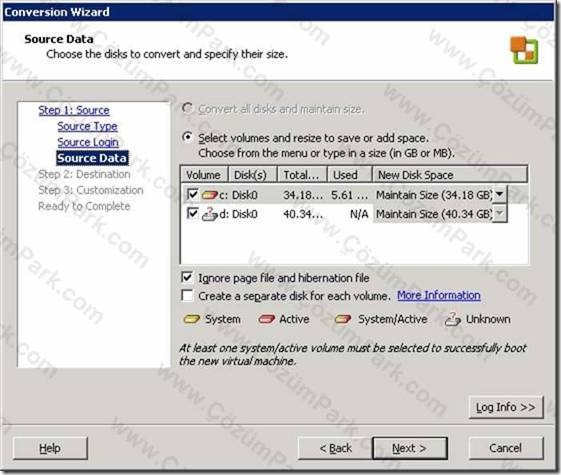Screen dimensions: 561x475
Task: Open the Source Login step link
Action: point(88,142)
